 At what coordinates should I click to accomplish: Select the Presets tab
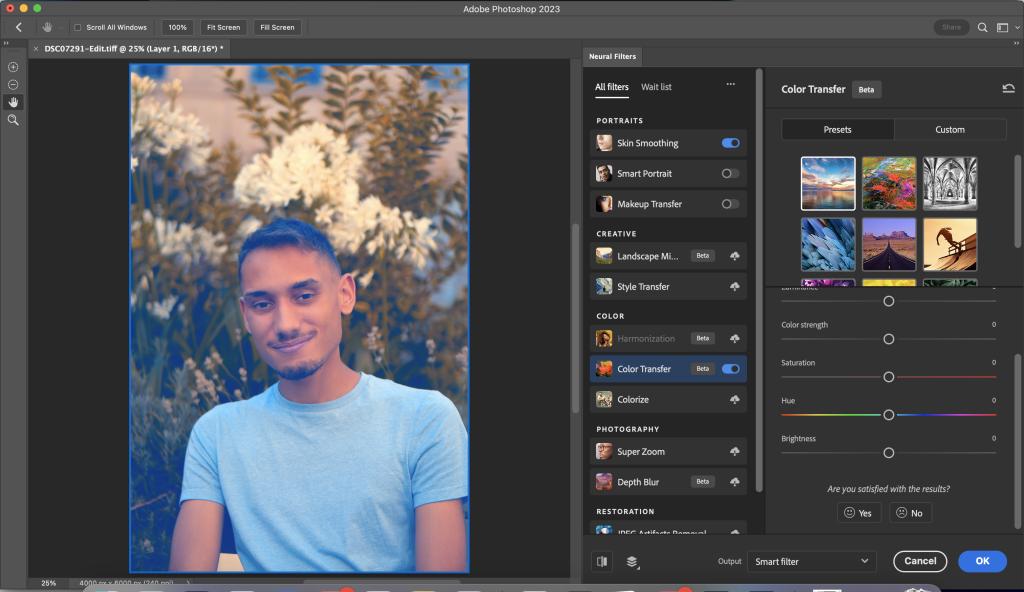click(x=838, y=129)
